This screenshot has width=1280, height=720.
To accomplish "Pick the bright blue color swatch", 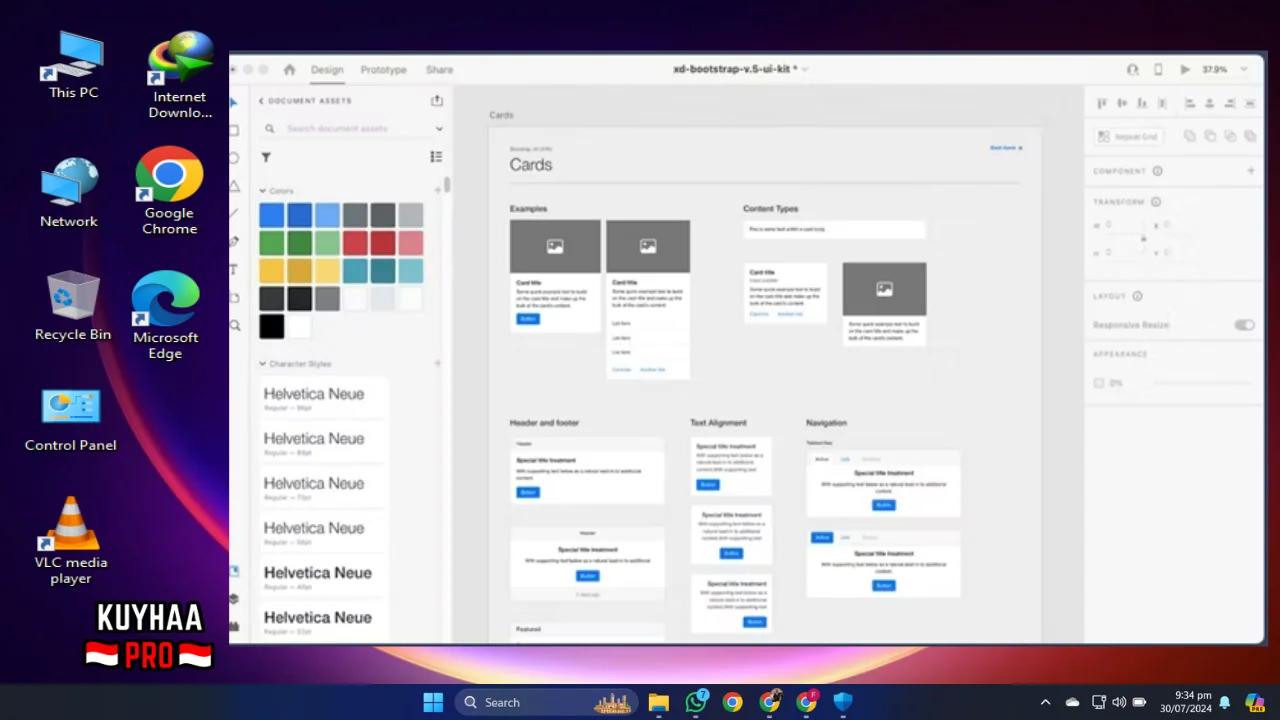I will (x=272, y=215).
